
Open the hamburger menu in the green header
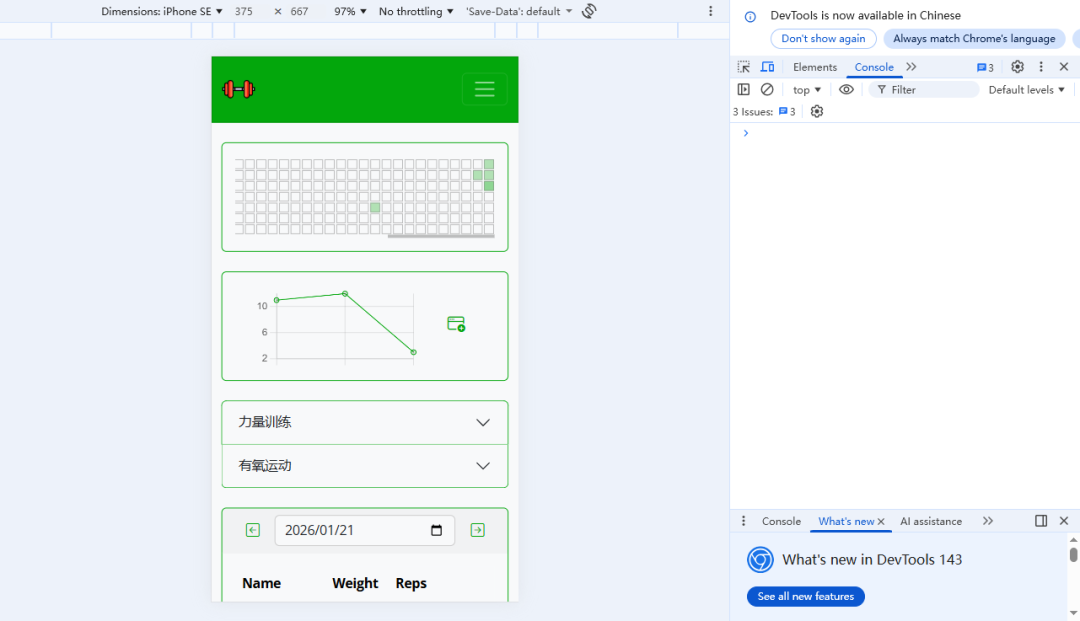[485, 89]
